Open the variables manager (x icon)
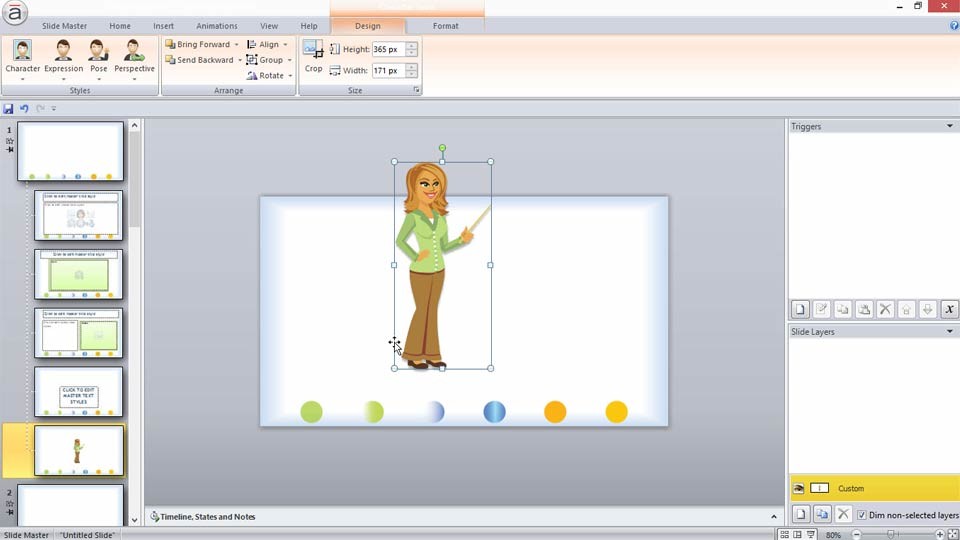 949,309
